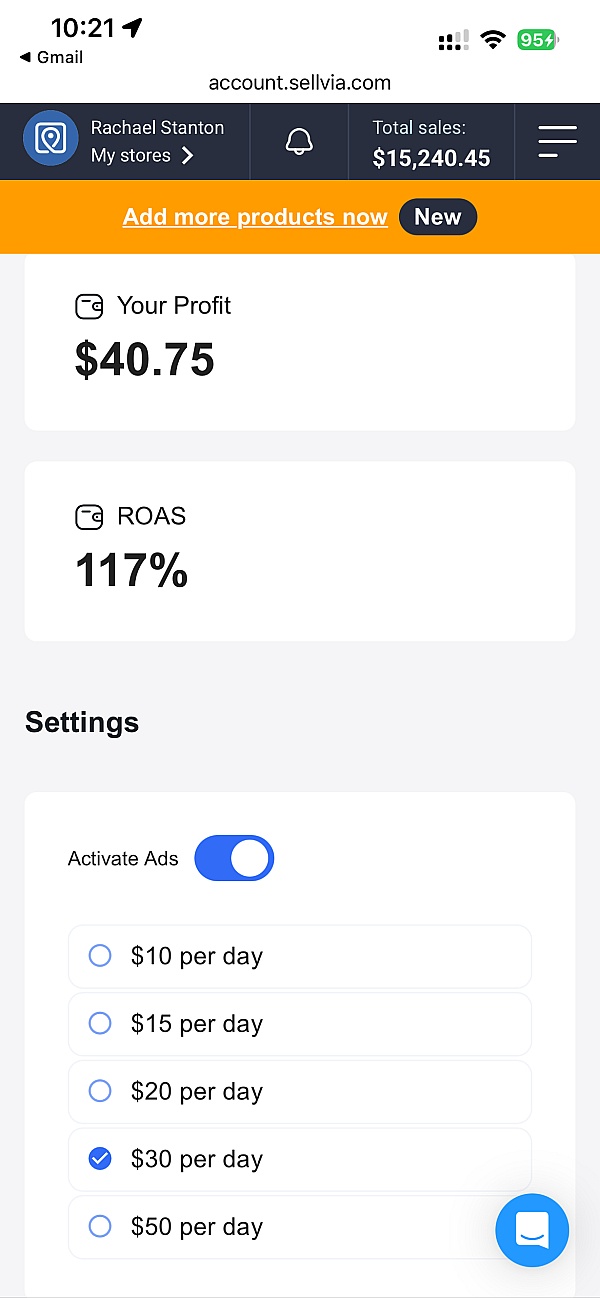The height and width of the screenshot is (1298, 600).
Task: Expand the My stores chevron
Action: click(187, 156)
